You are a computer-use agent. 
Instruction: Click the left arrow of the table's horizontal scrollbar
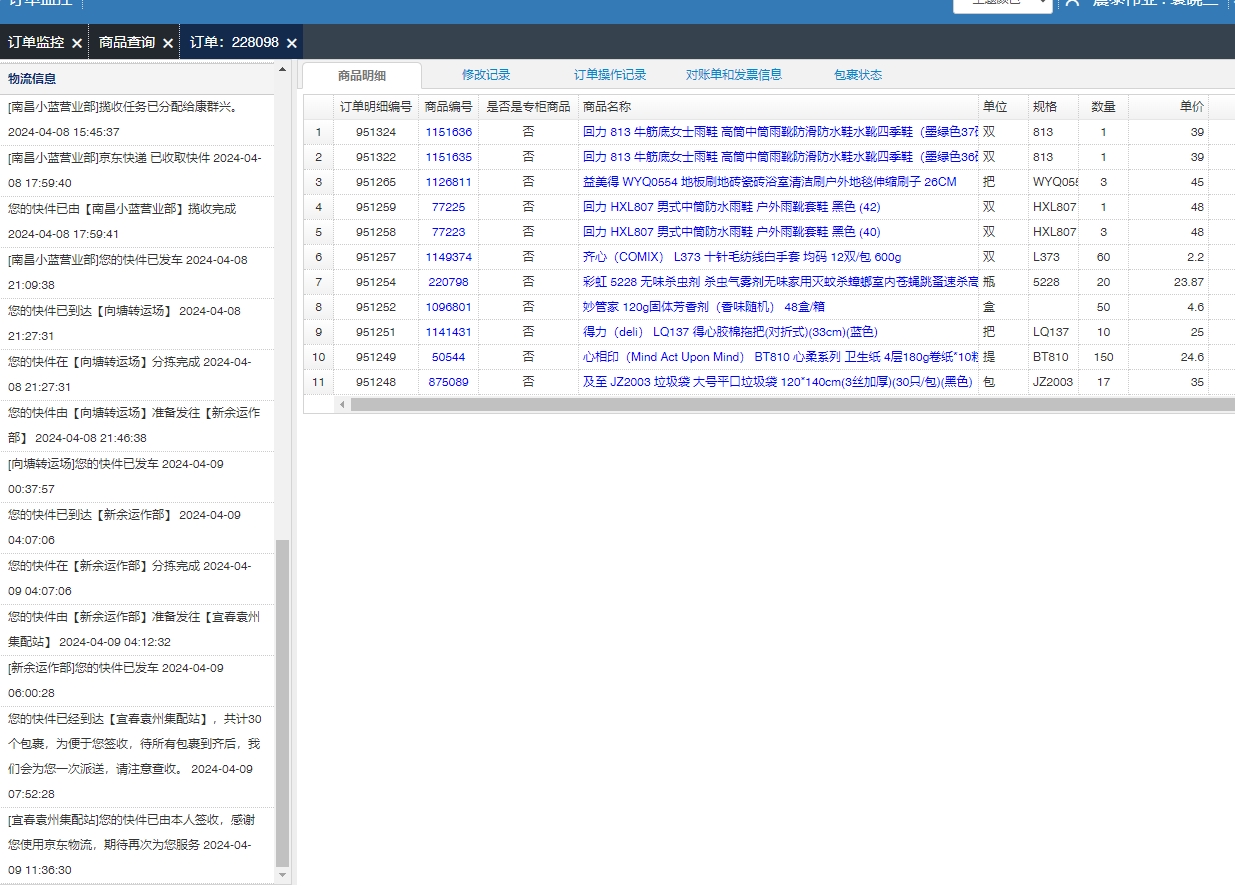(342, 405)
